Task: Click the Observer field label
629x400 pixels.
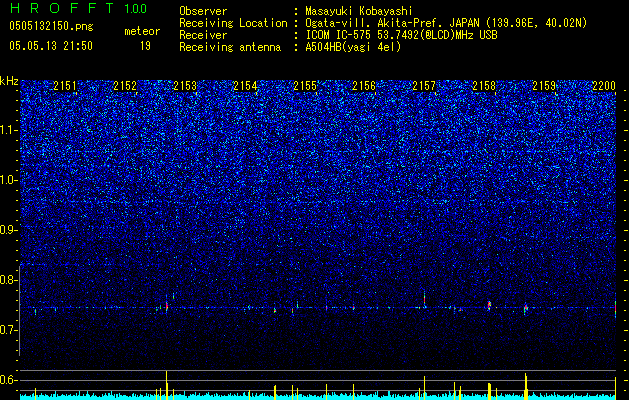Action: pyautogui.click(x=203, y=11)
